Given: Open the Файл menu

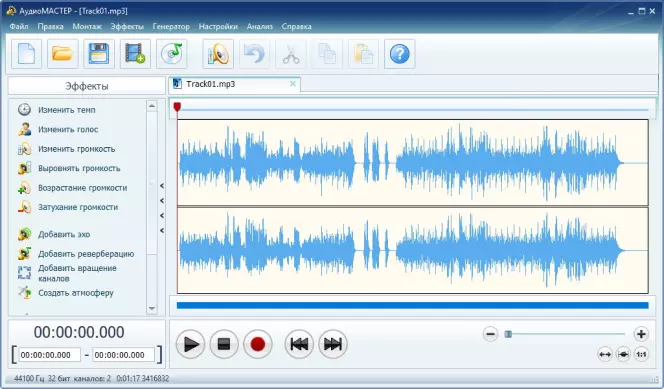Looking at the screenshot, I should click(x=19, y=26).
